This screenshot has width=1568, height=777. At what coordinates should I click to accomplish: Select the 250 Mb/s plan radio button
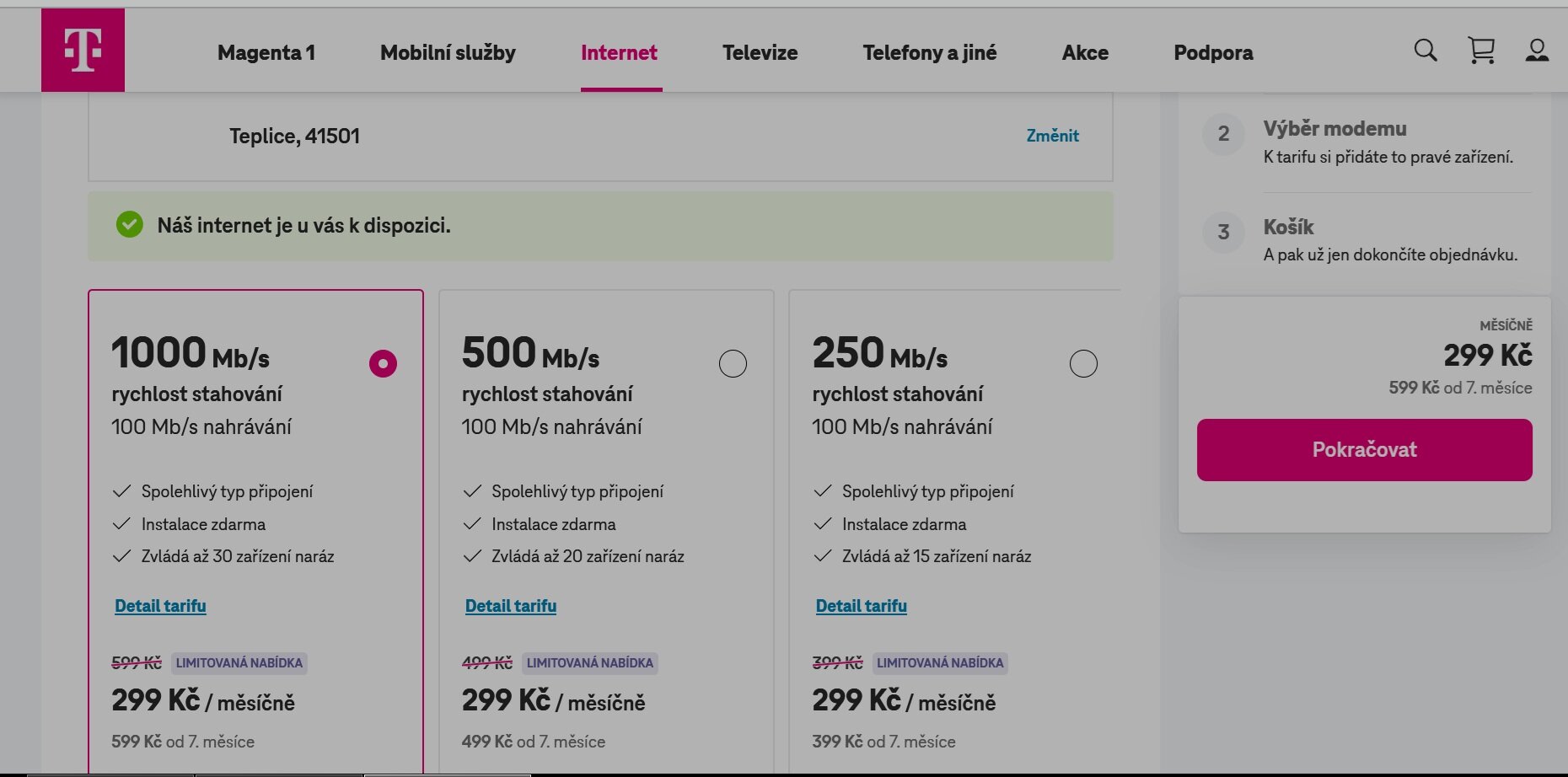click(x=1083, y=364)
